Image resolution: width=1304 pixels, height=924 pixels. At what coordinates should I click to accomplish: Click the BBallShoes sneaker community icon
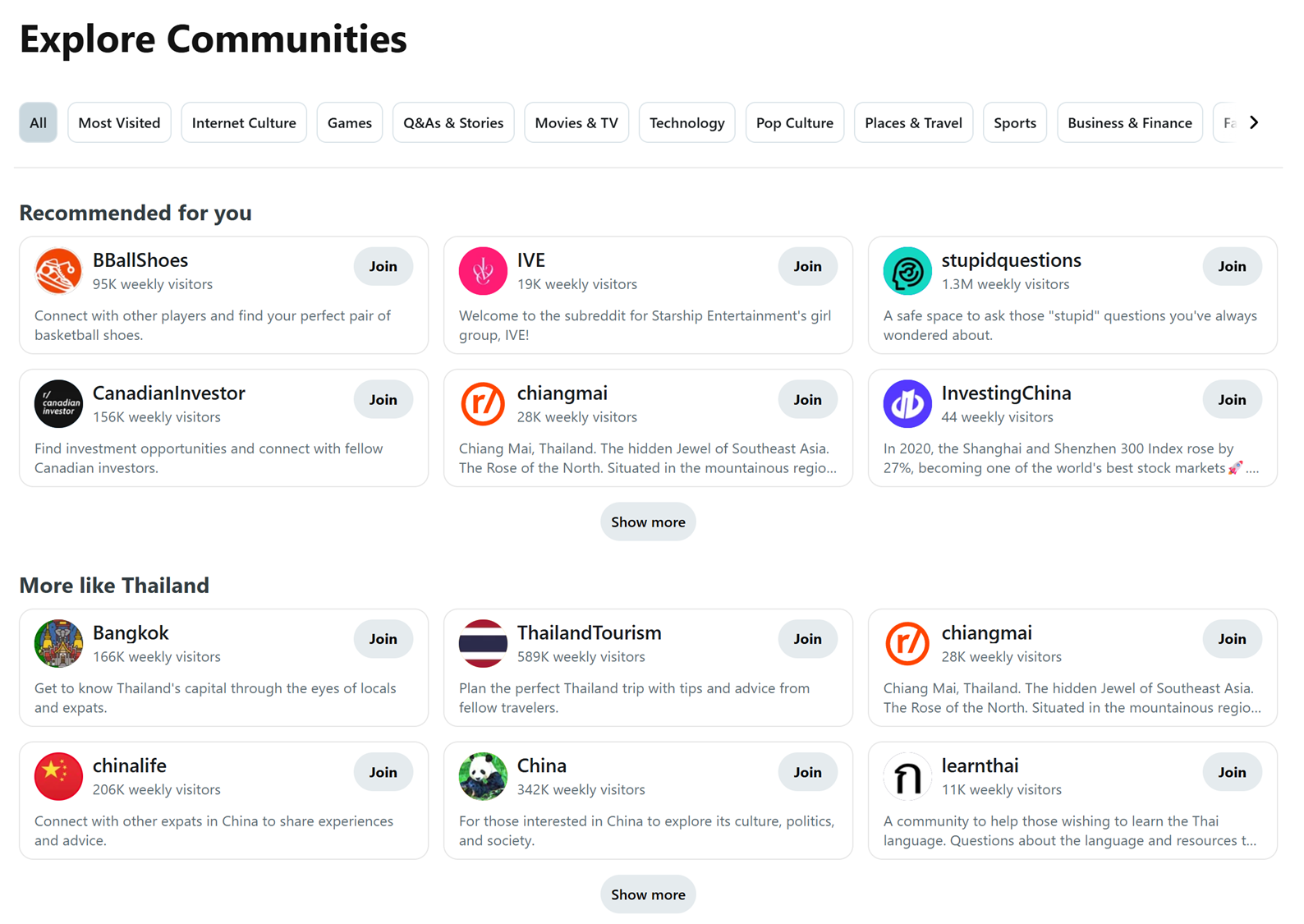point(58,270)
